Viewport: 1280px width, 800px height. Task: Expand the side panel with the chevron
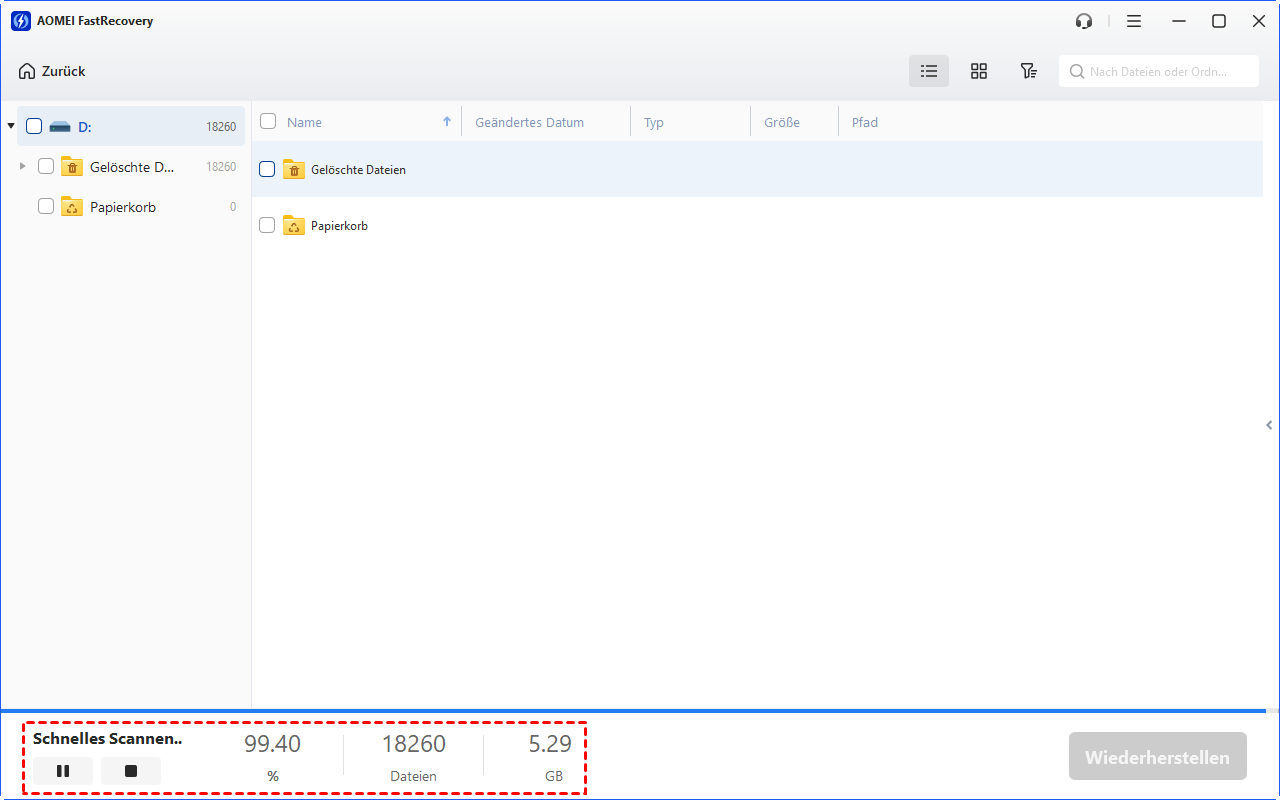pyautogui.click(x=1269, y=425)
